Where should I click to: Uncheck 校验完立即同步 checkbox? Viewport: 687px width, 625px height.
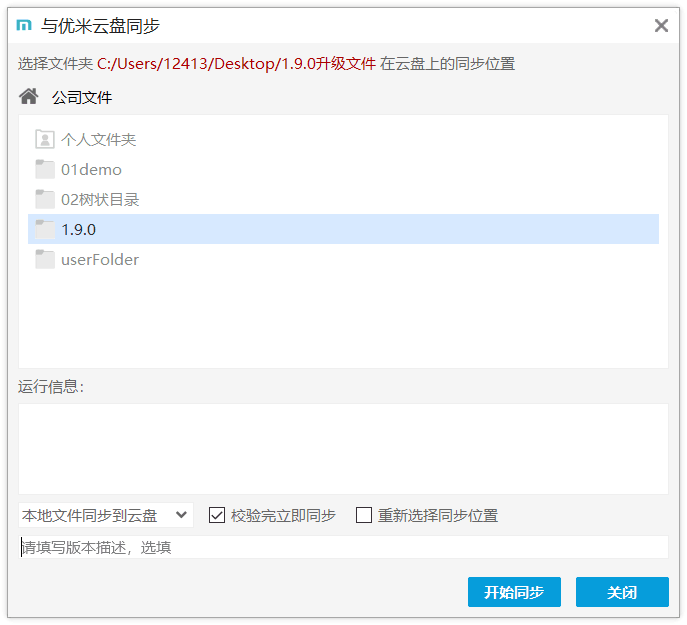pos(217,515)
